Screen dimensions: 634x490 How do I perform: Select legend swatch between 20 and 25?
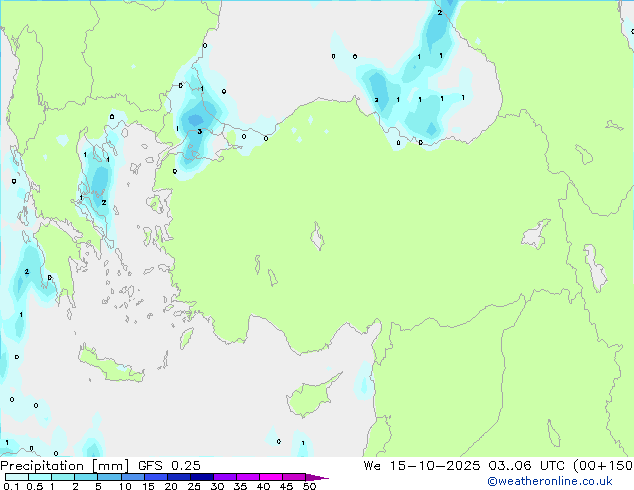(x=178, y=477)
